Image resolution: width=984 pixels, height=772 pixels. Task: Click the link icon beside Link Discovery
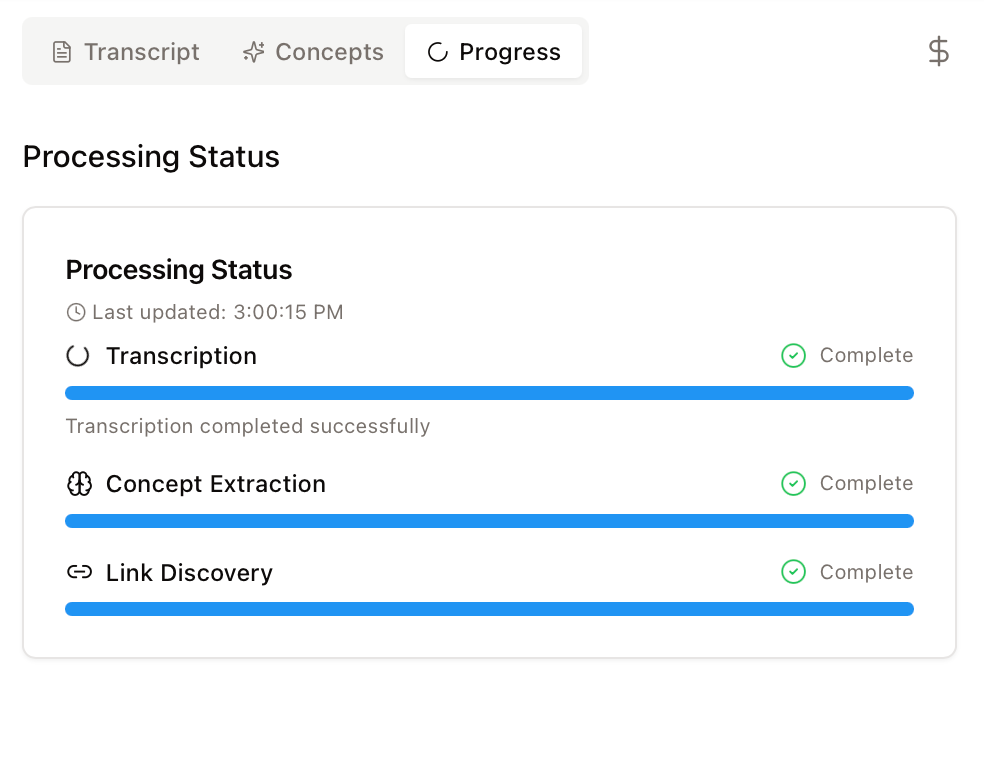[79, 573]
